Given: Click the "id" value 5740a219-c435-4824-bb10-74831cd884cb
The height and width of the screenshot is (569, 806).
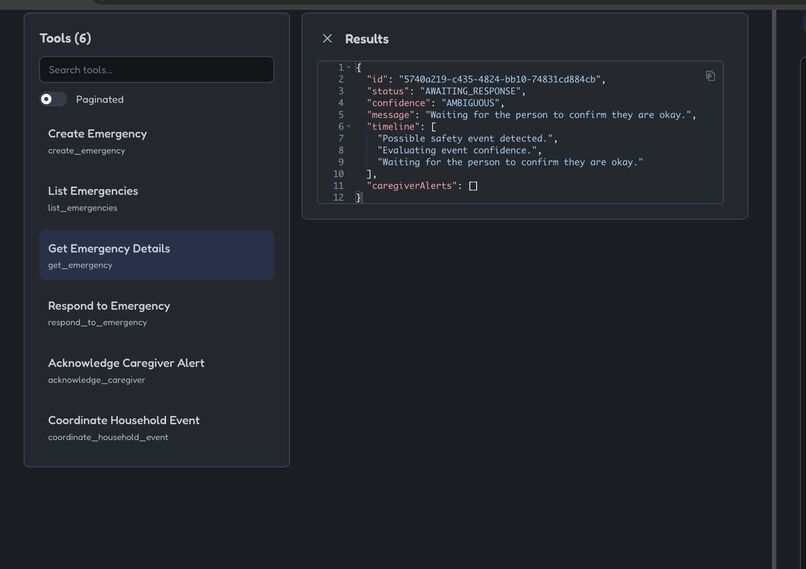Looking at the screenshot, I should coord(500,79).
